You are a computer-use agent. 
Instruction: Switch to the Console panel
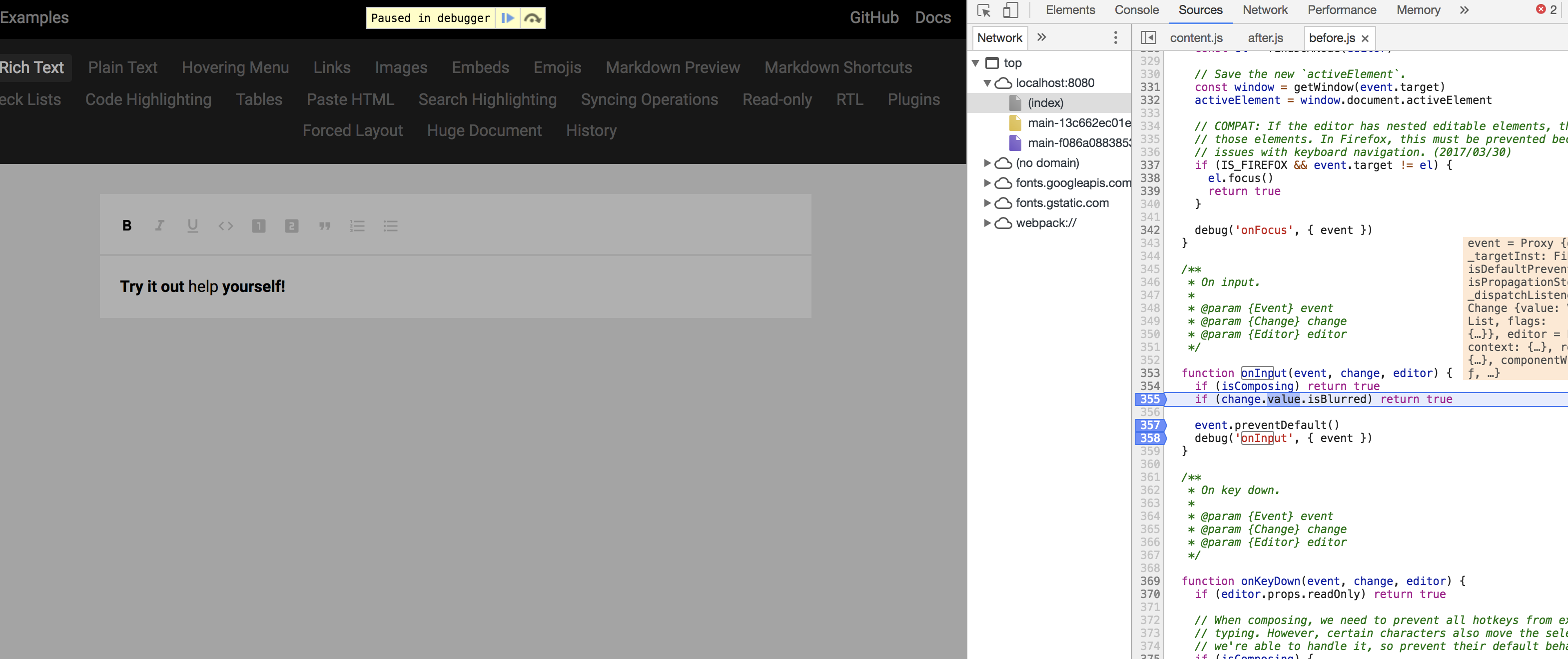[x=1136, y=10]
